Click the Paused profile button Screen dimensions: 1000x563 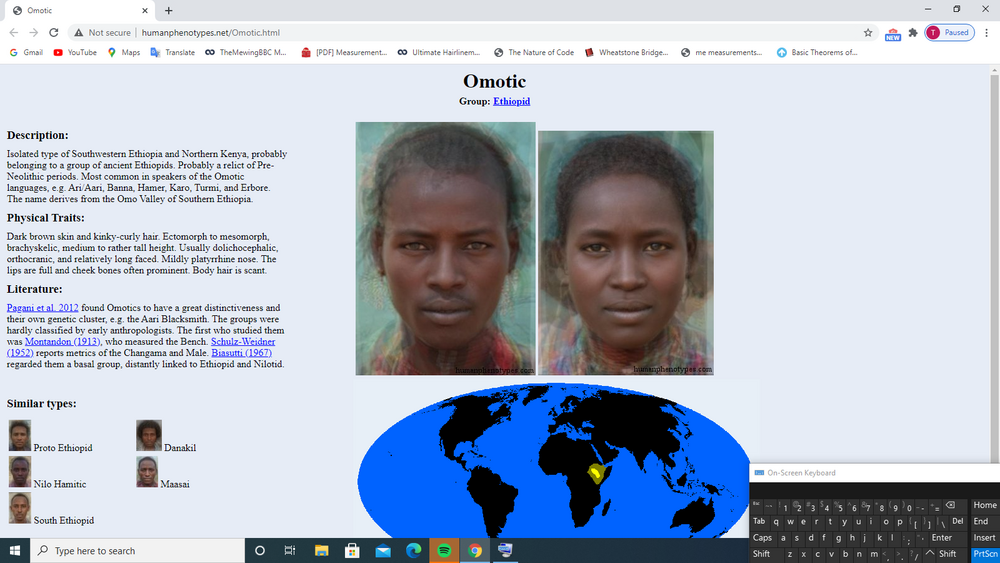(950, 33)
